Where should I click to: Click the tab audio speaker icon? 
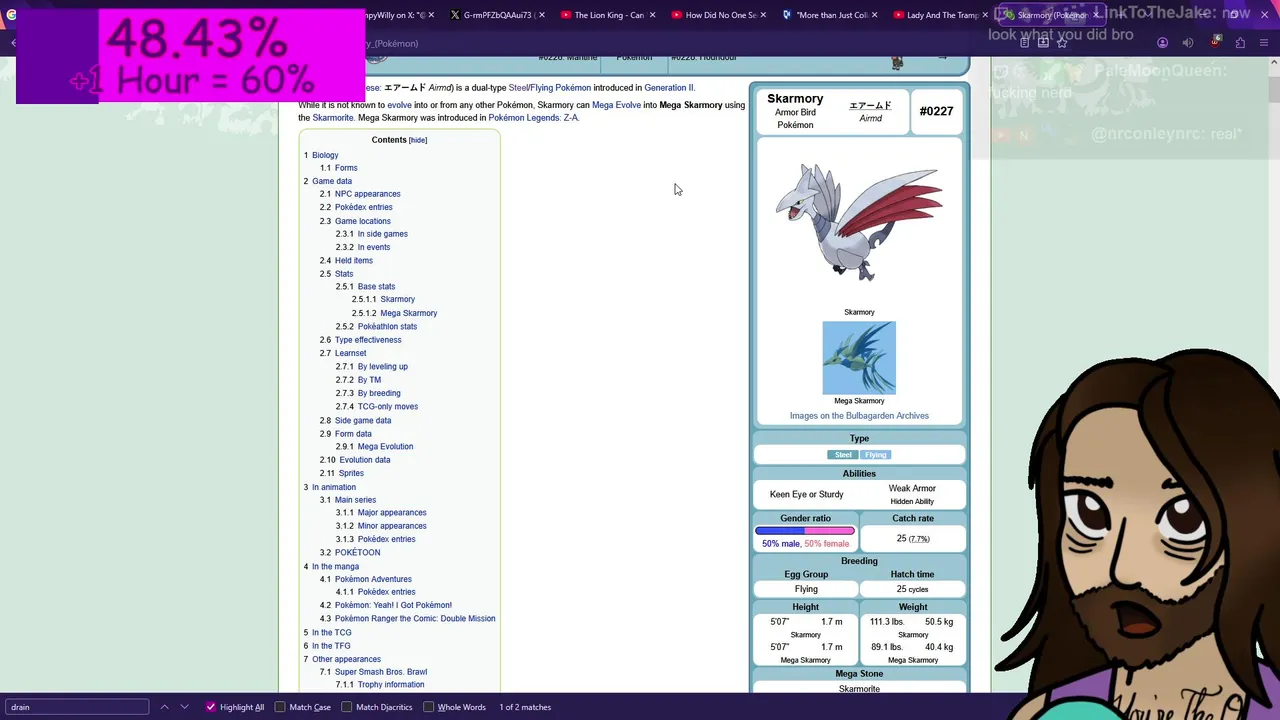1188,43
